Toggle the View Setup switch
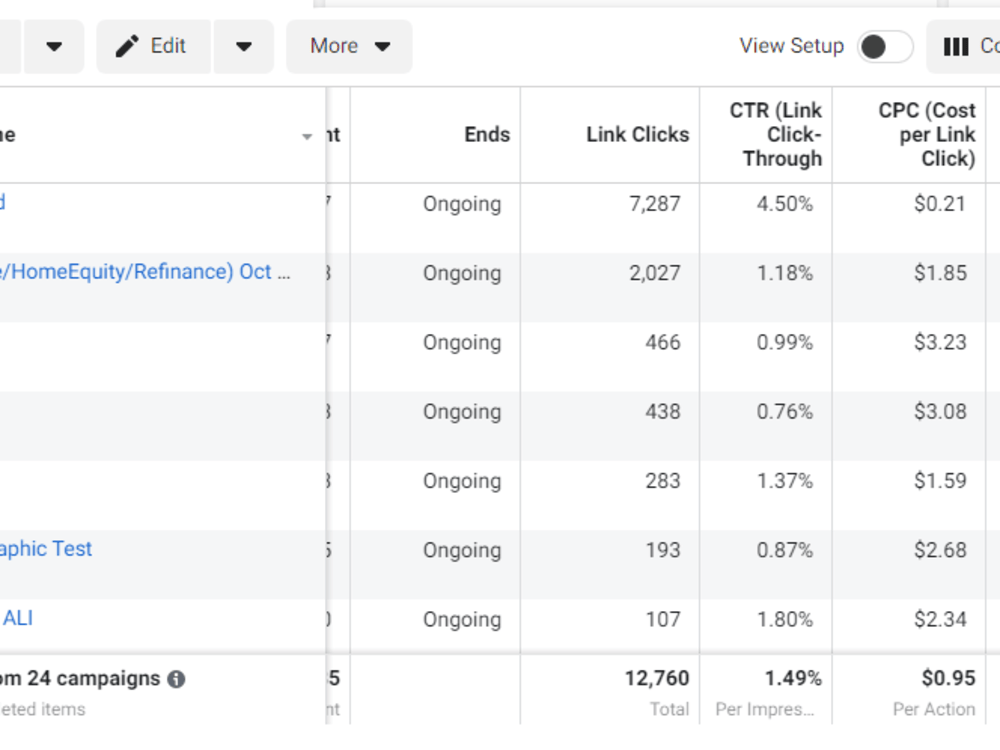Screen dimensions: 1000x750 885,47
